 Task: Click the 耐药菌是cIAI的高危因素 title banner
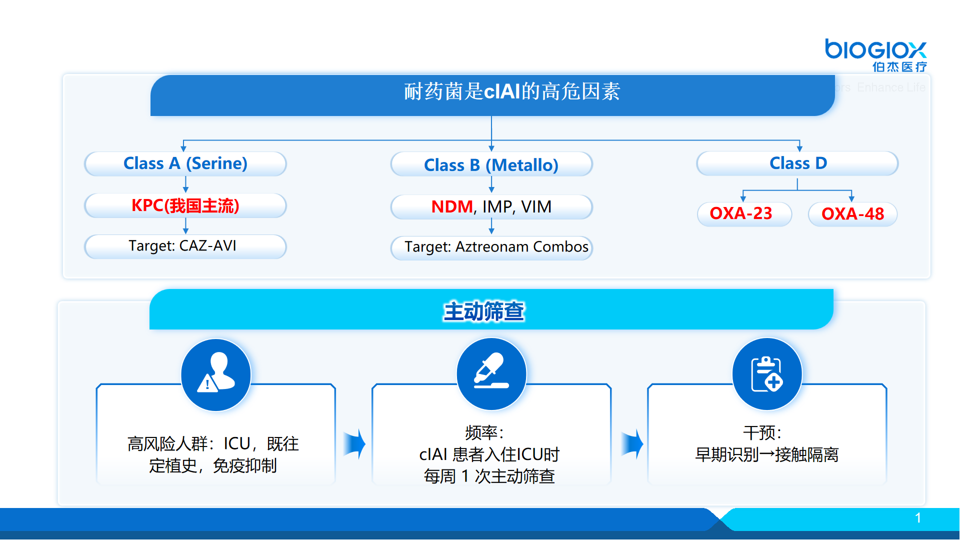pyautogui.click(x=491, y=93)
